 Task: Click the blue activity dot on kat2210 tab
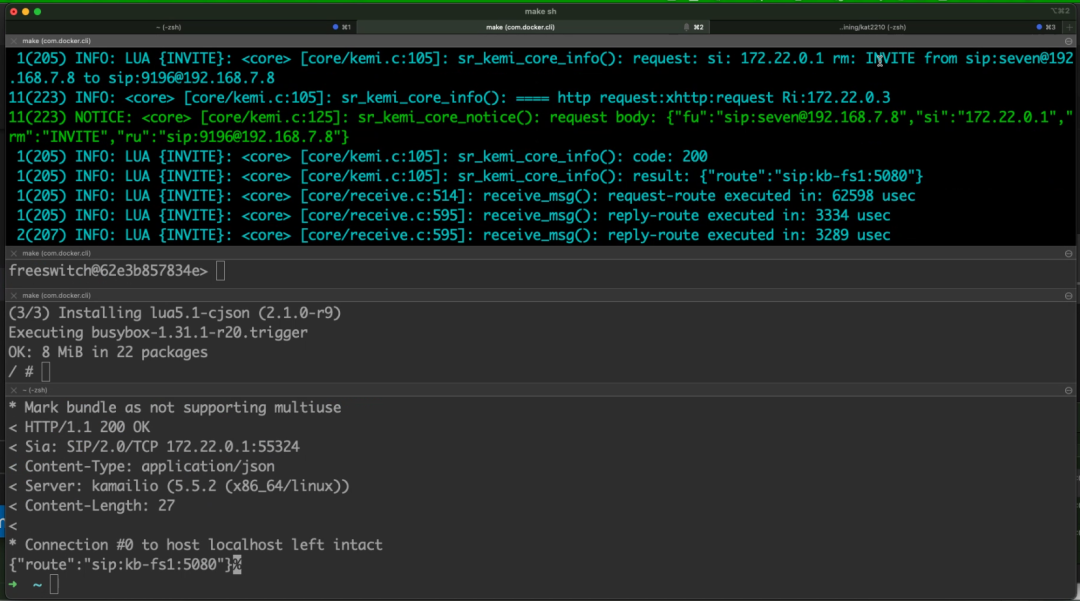pyautogui.click(x=1040, y=27)
